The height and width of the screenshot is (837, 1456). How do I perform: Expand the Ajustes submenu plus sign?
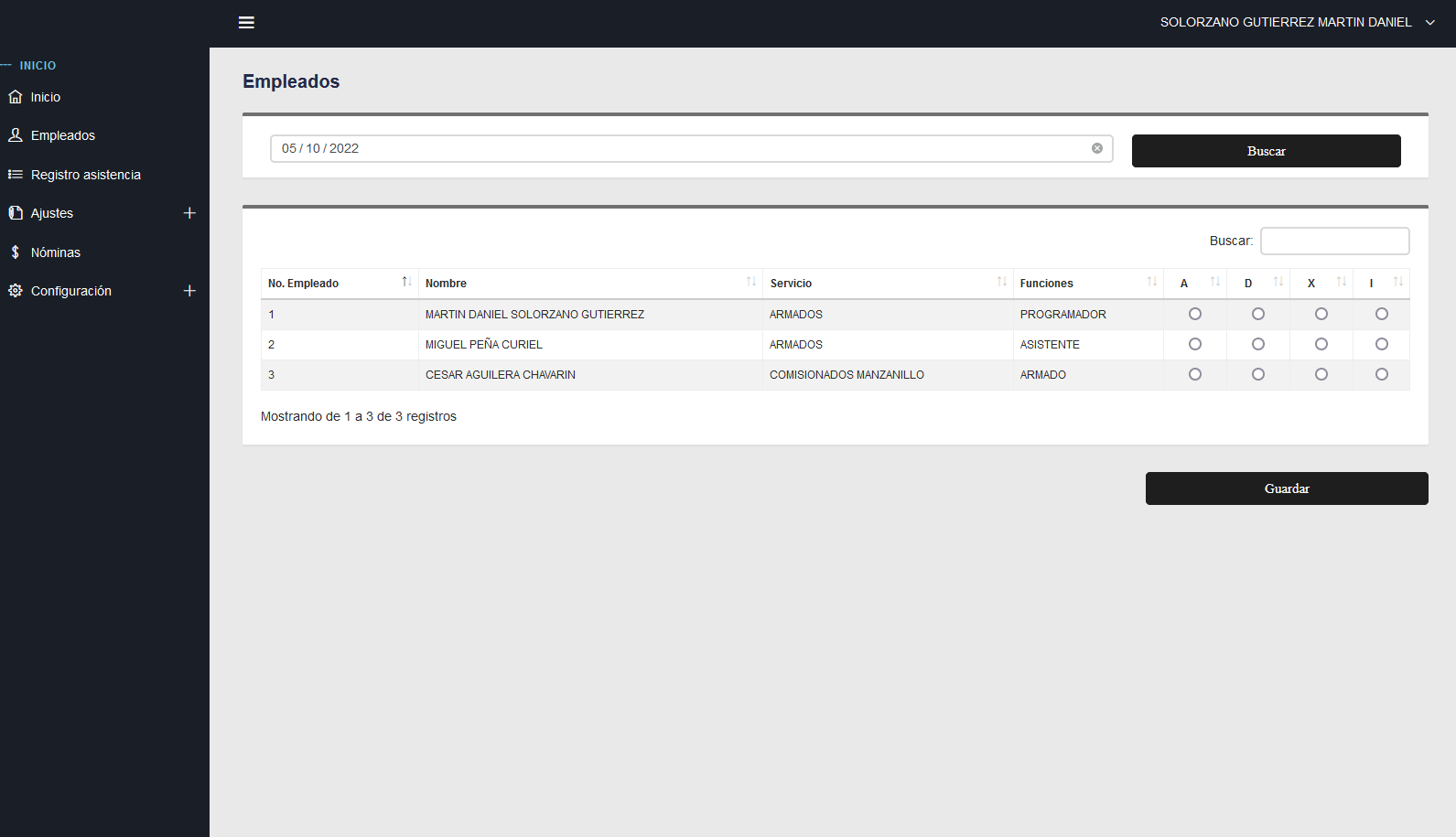pos(189,213)
